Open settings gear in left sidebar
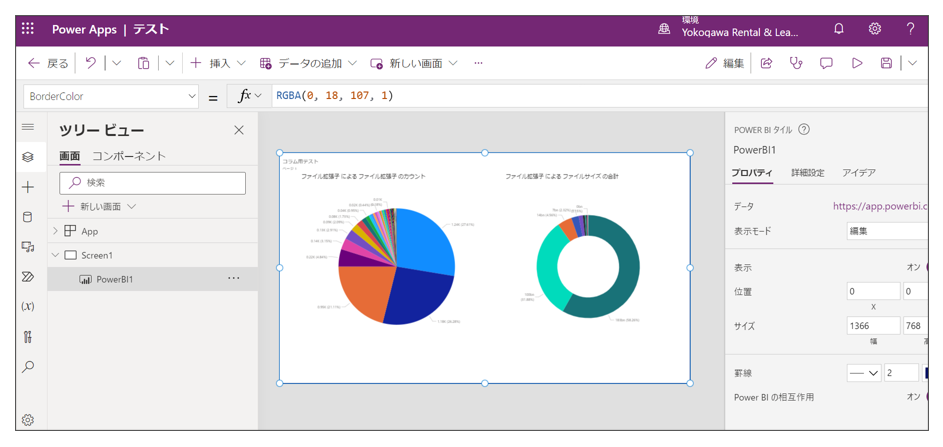The height and width of the screenshot is (447, 943). click(x=28, y=420)
